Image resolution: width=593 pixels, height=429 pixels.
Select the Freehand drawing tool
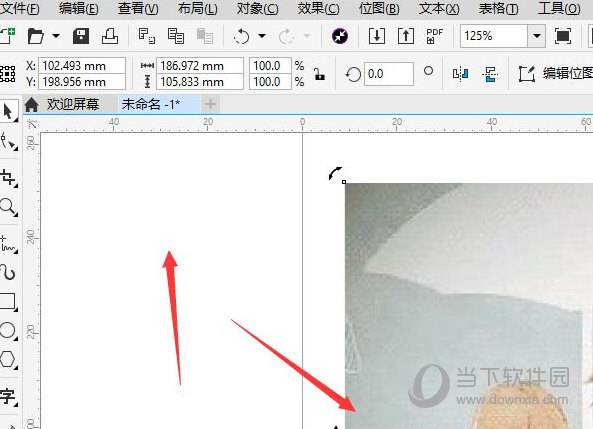click(8, 244)
